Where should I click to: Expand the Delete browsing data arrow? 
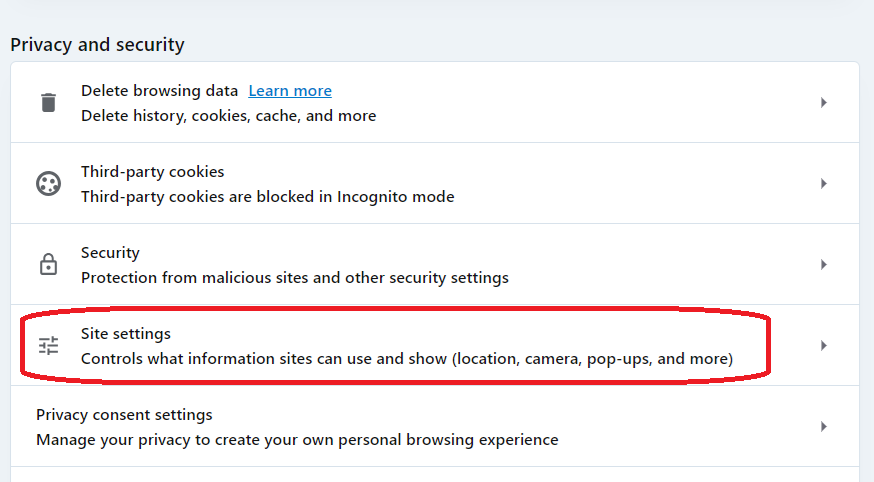823,102
